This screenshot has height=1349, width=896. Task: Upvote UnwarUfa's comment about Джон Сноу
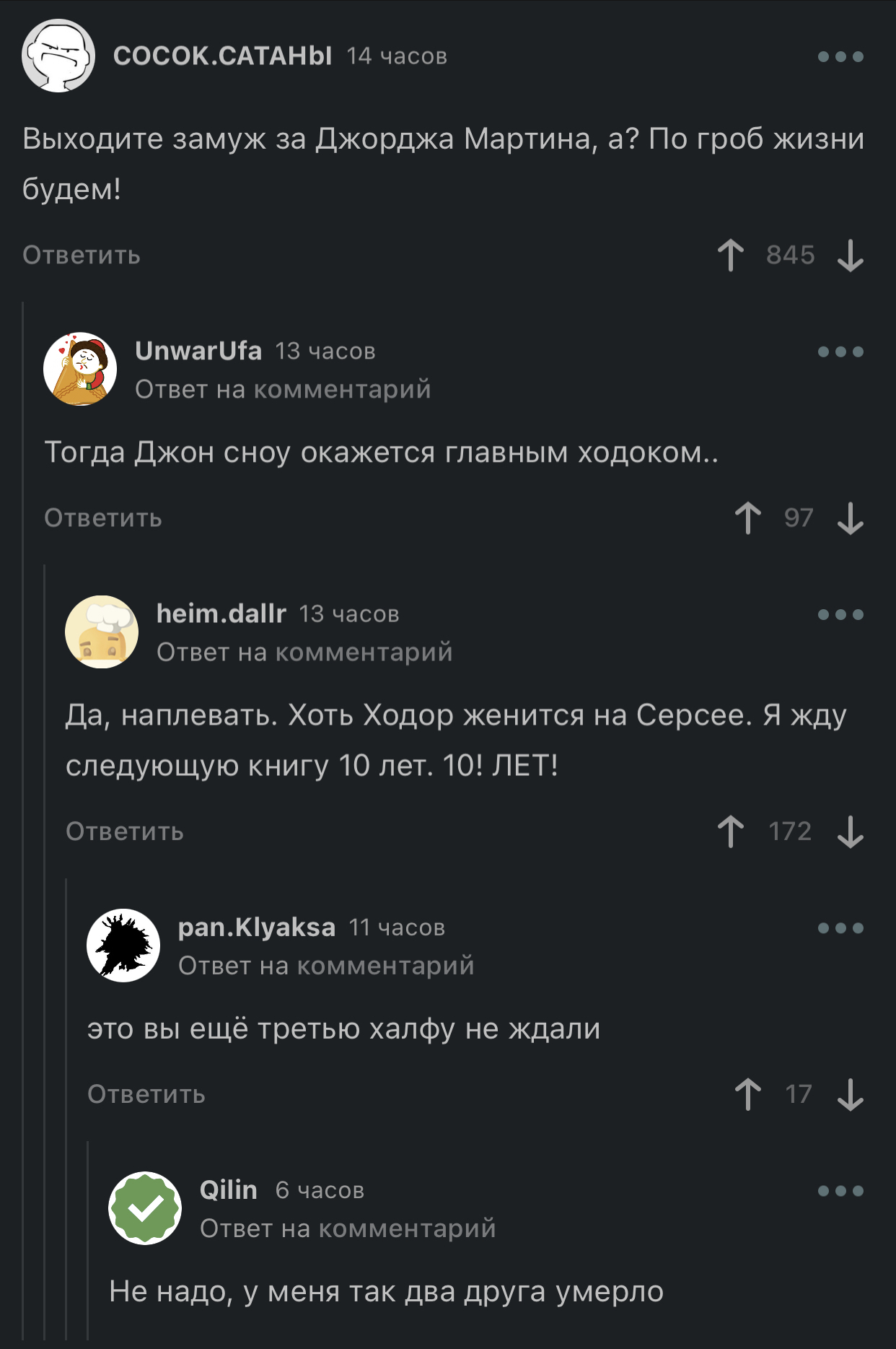(x=748, y=518)
